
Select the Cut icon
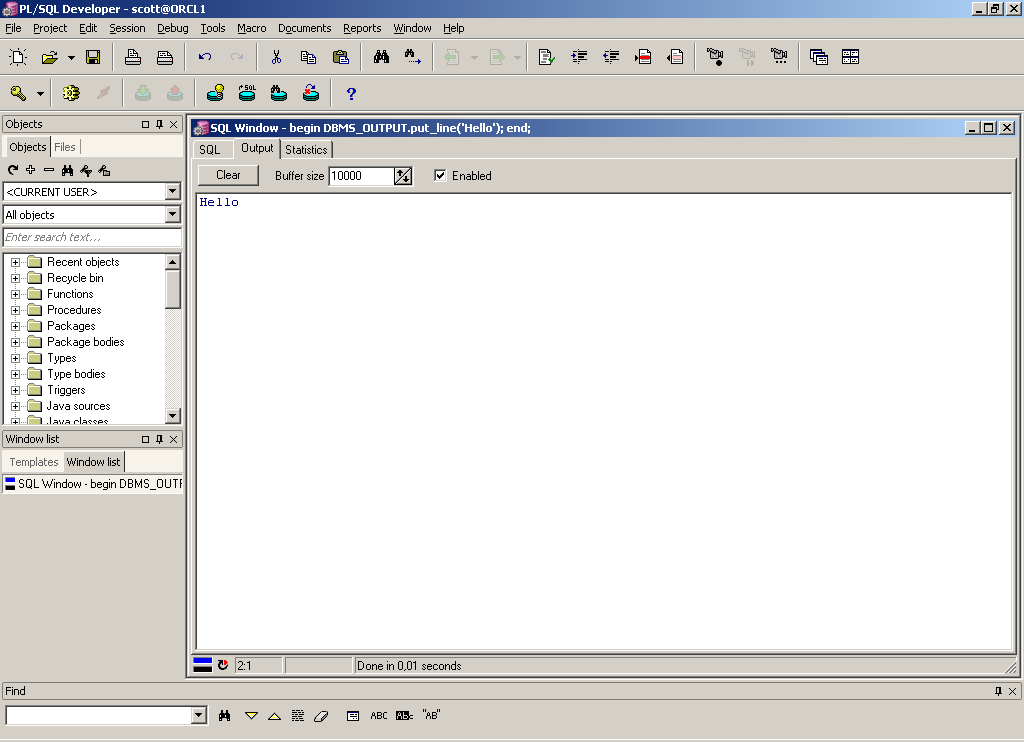[x=275, y=57]
